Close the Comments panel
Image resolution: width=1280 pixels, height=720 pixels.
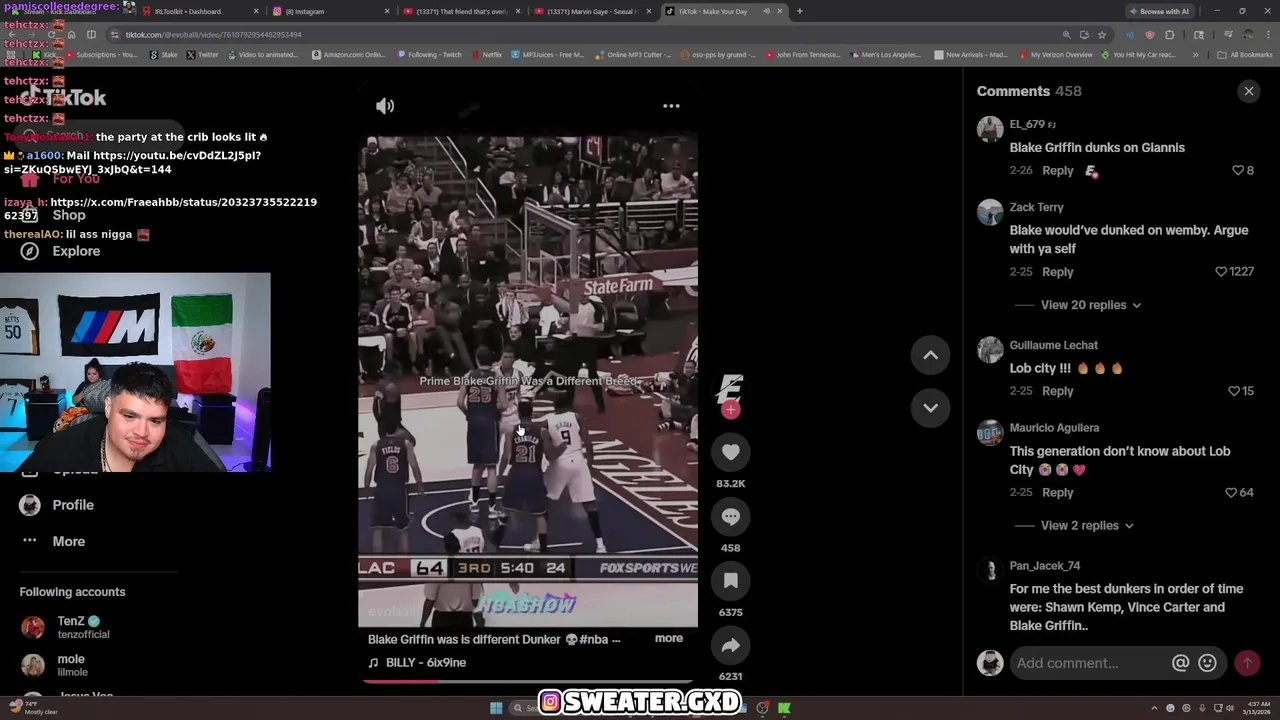1249,91
